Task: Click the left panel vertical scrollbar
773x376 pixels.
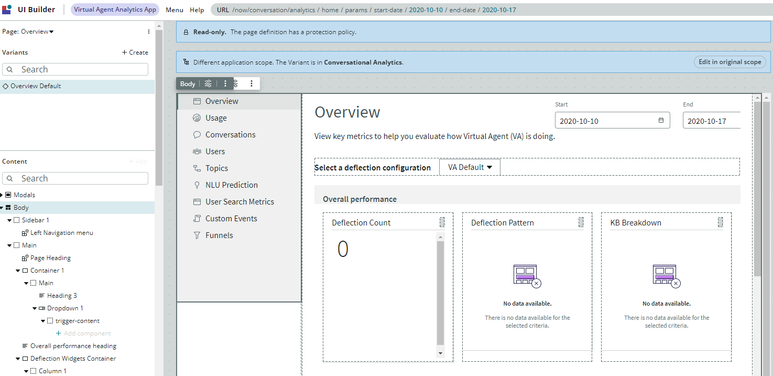Action: pos(159,108)
